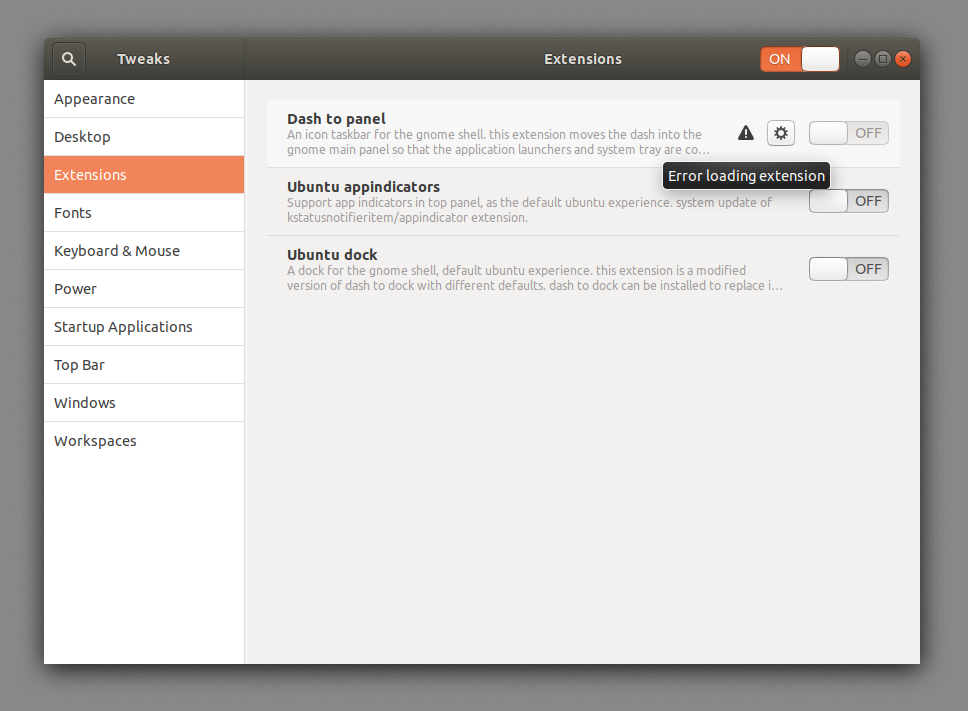Click the Ubuntu dock title
The width and height of the screenshot is (968, 711).
point(332,254)
